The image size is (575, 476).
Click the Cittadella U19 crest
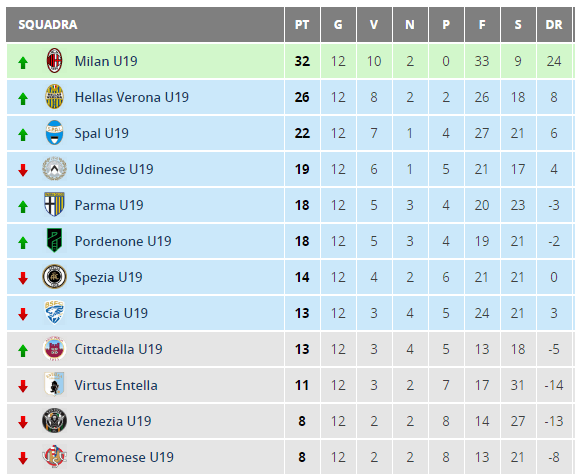[x=54, y=349]
